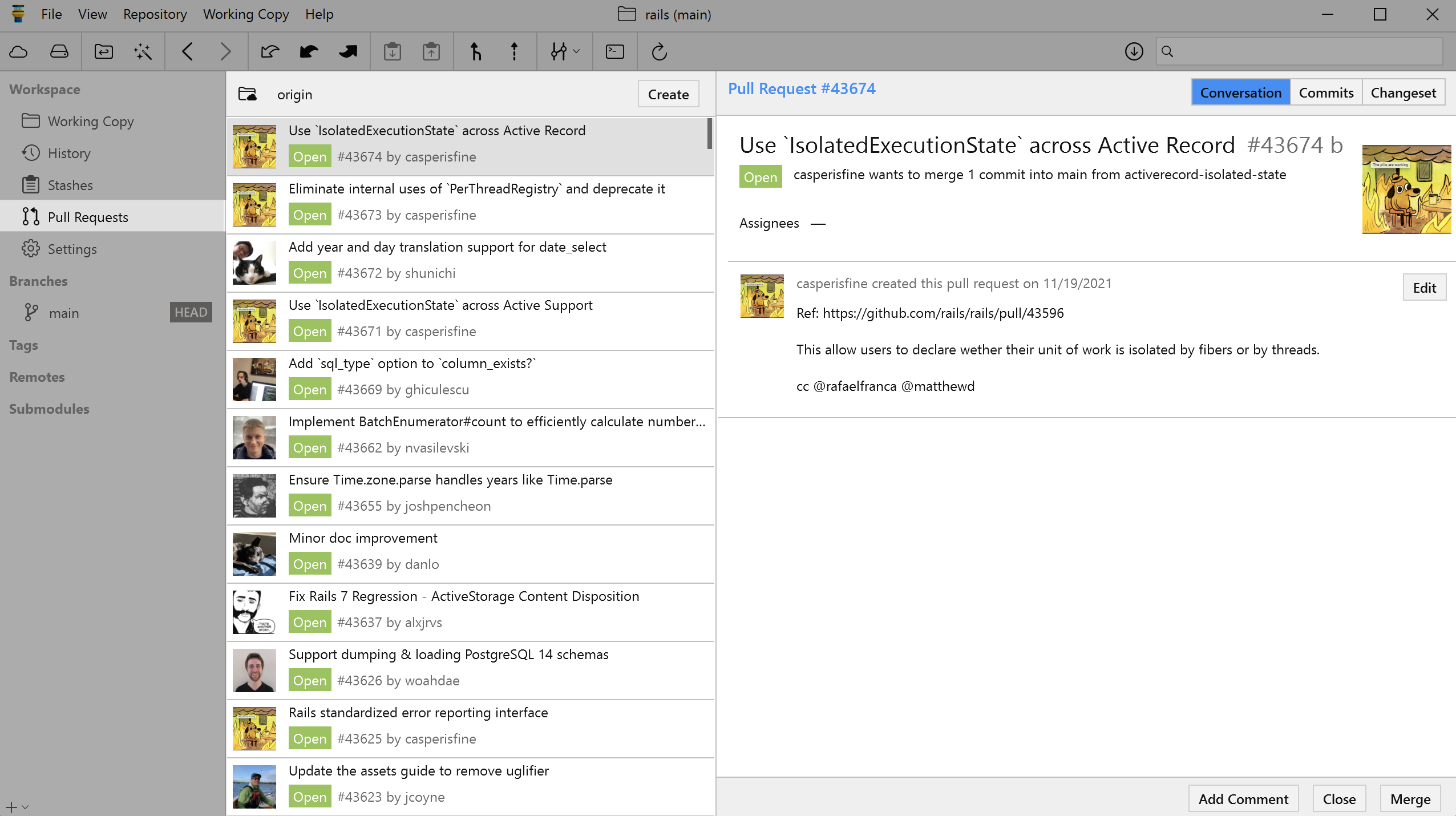Screen dimensions: 1456x816
Task: Click the Back navigation chevron icon
Action: click(x=187, y=52)
